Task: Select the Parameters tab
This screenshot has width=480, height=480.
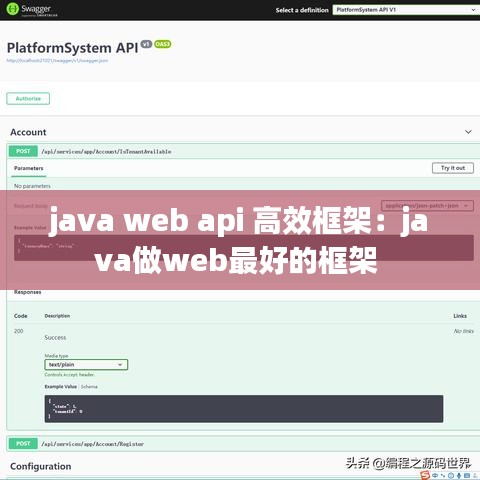Action: click(29, 168)
